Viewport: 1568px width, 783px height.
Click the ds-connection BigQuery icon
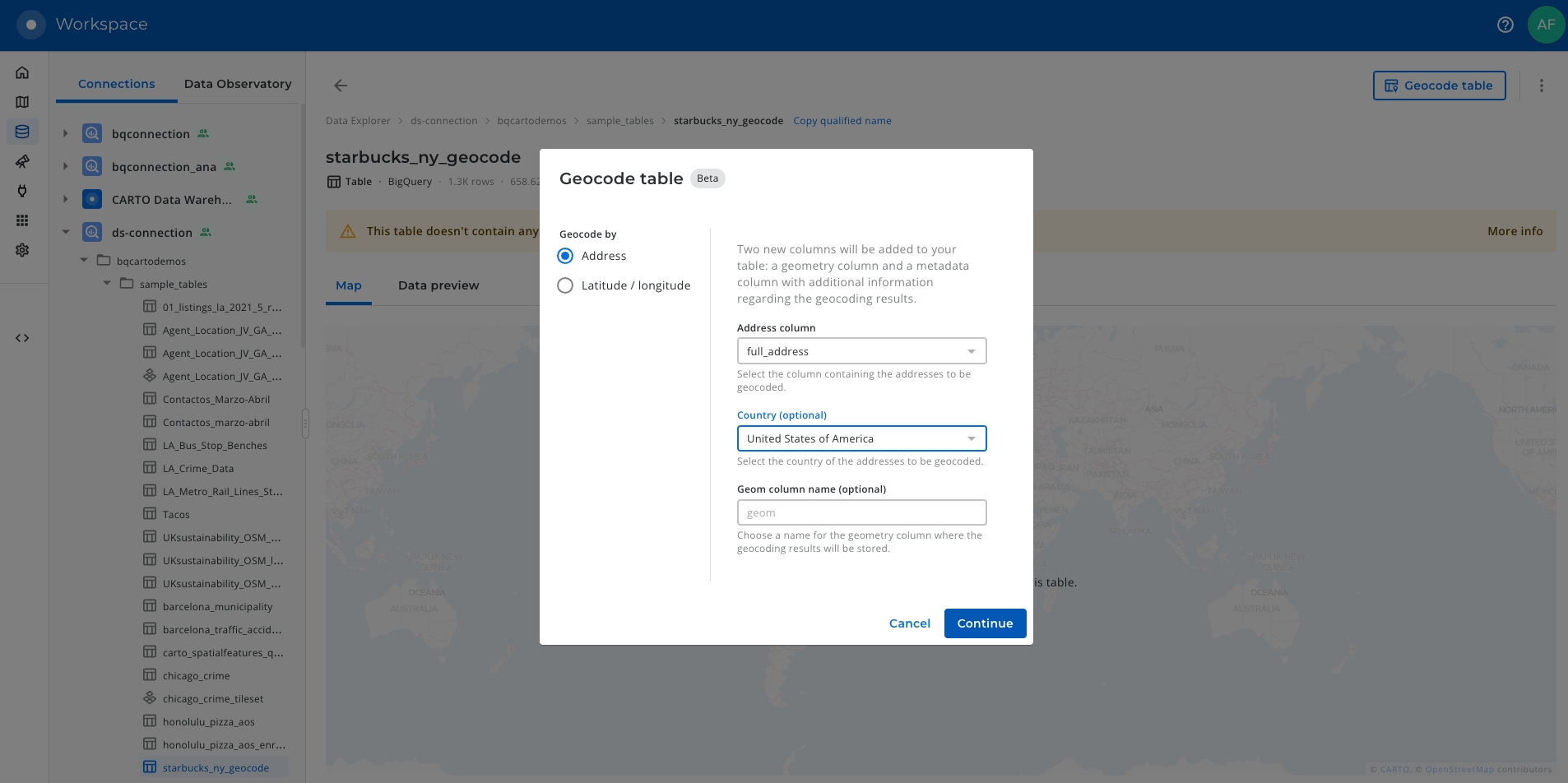(92, 232)
